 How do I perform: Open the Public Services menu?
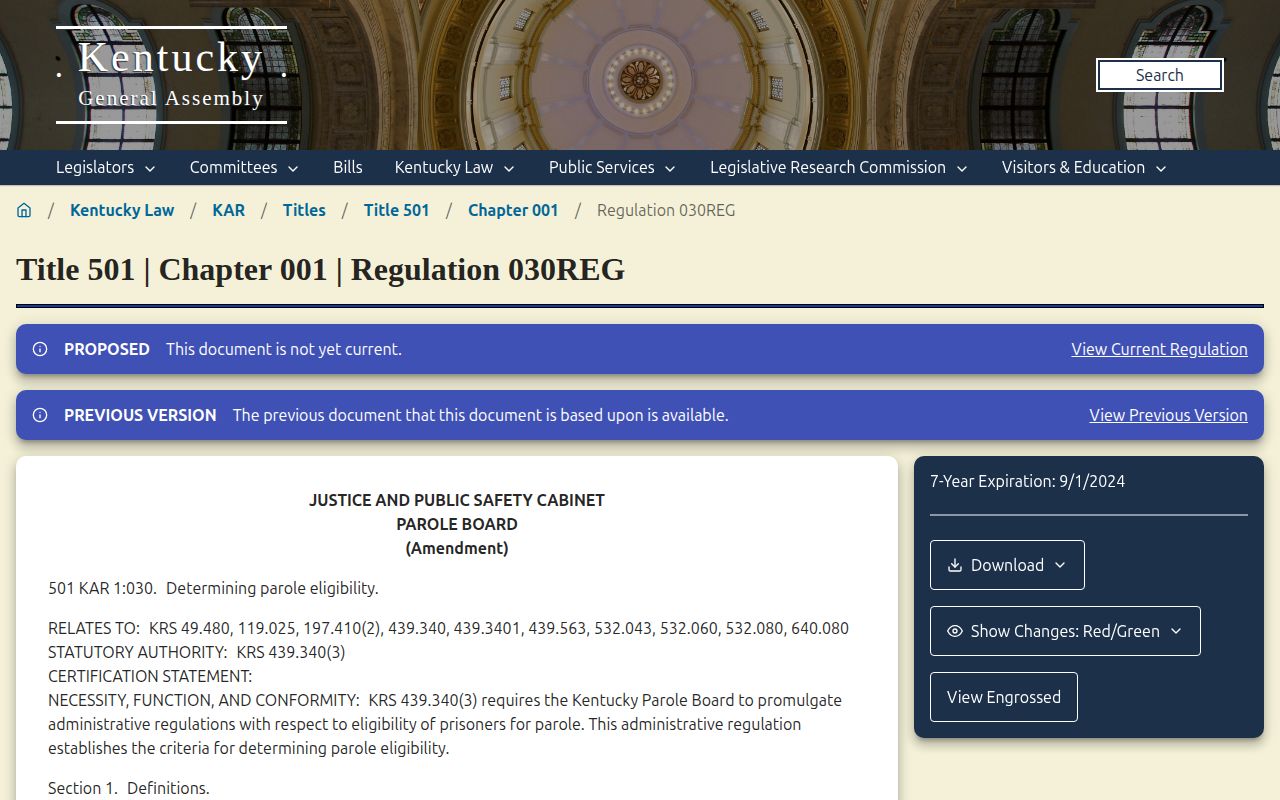[613, 167]
